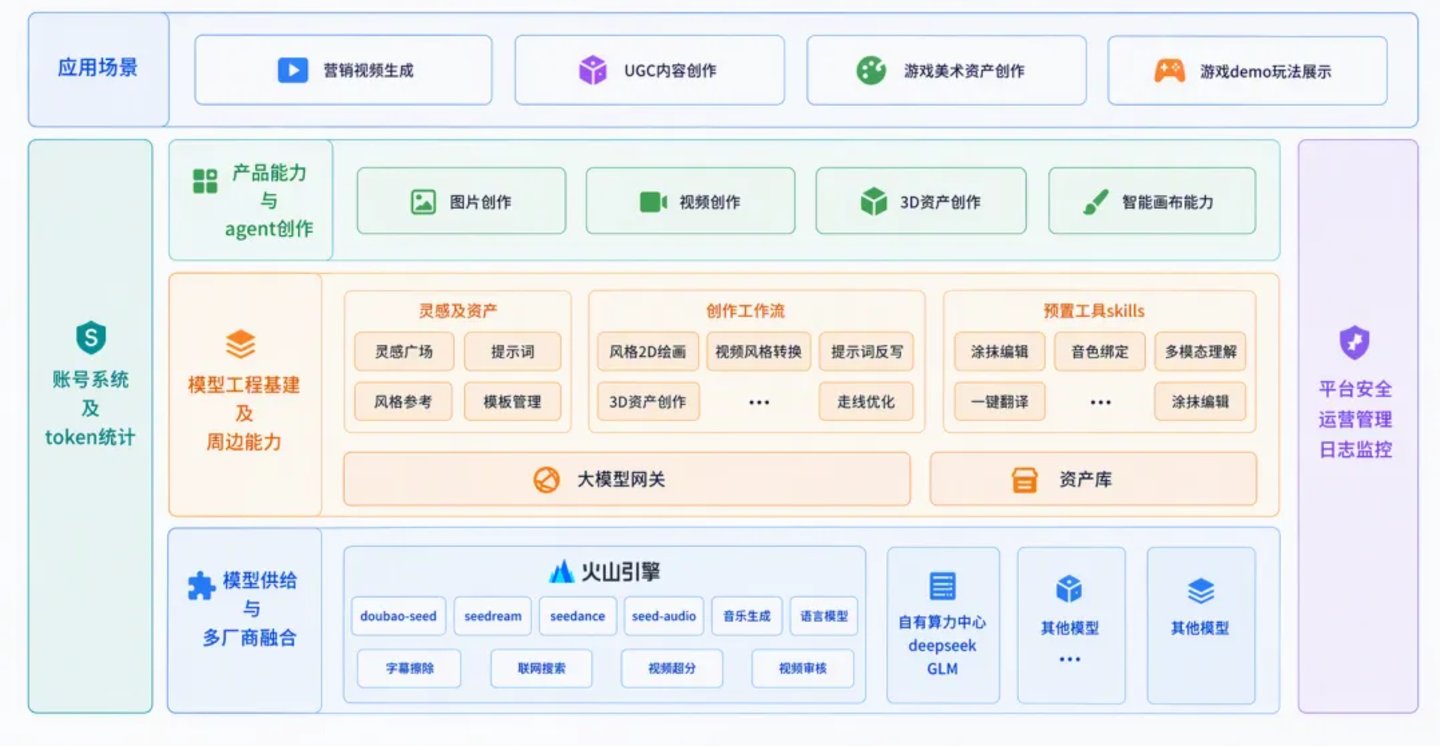Viewport: 1440px width, 746px height.
Task: Select the 风格参考 chip
Action: [x=403, y=402]
